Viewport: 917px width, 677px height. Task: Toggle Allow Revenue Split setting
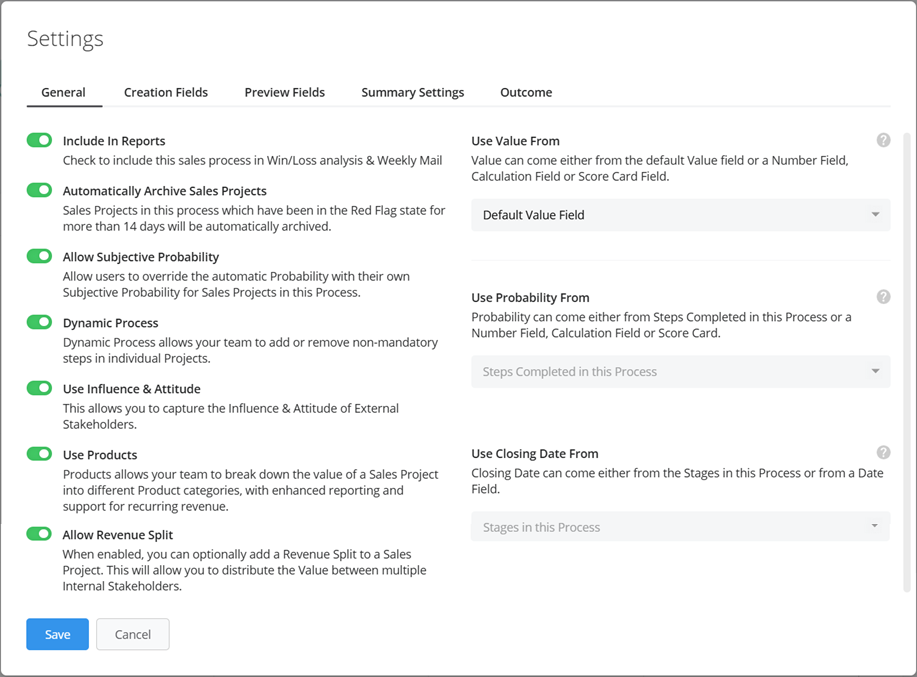(39, 534)
